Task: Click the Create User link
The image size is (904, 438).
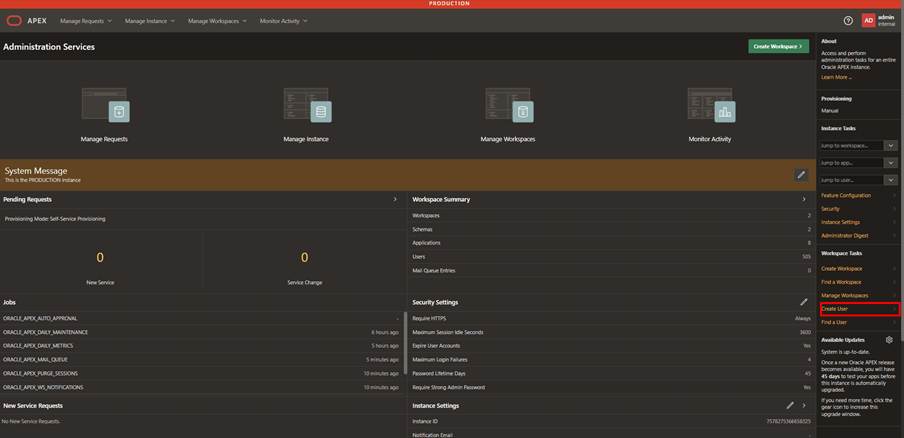Action: pos(834,309)
